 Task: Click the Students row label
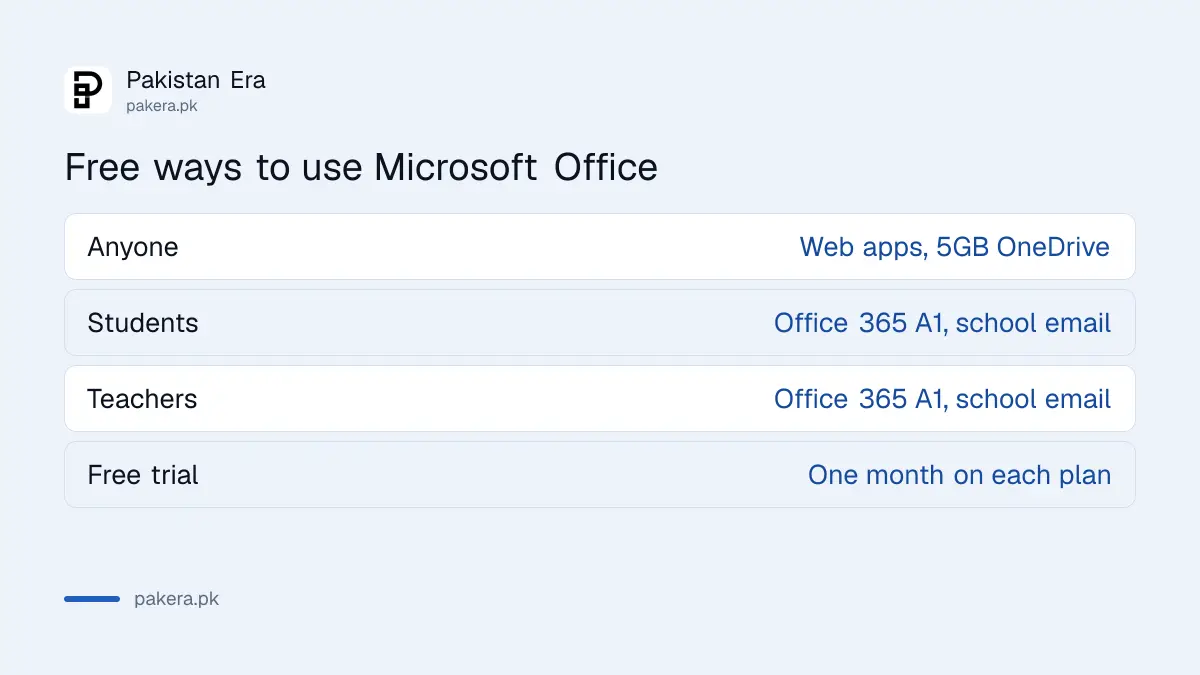coord(143,323)
